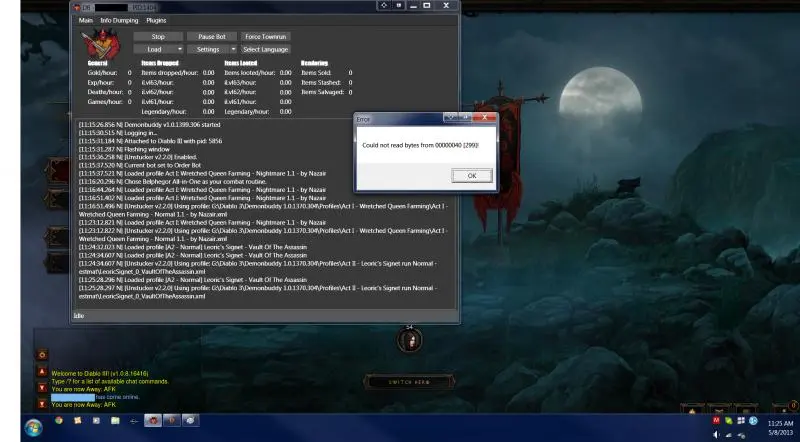Click the top chat gear icon in game
The width and height of the screenshot is (800, 442).
tap(42, 354)
